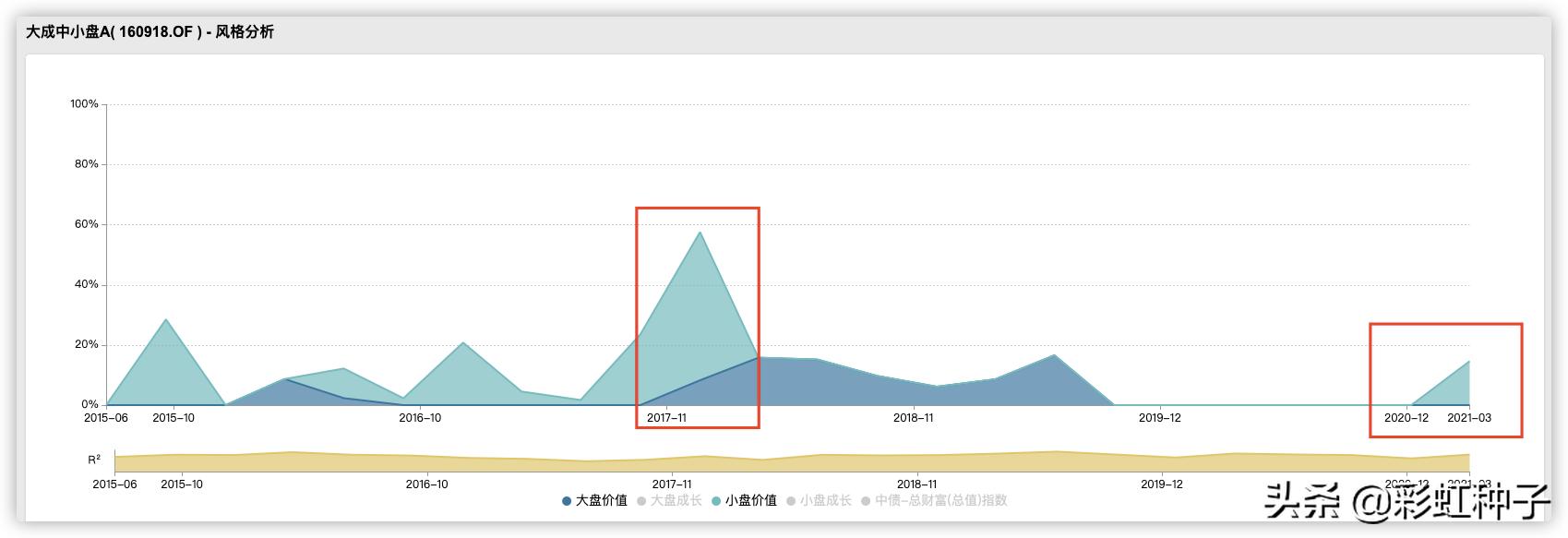The width and height of the screenshot is (1568, 538).
Task: Toggle the 小盘成长 legend series
Action: (x=819, y=500)
